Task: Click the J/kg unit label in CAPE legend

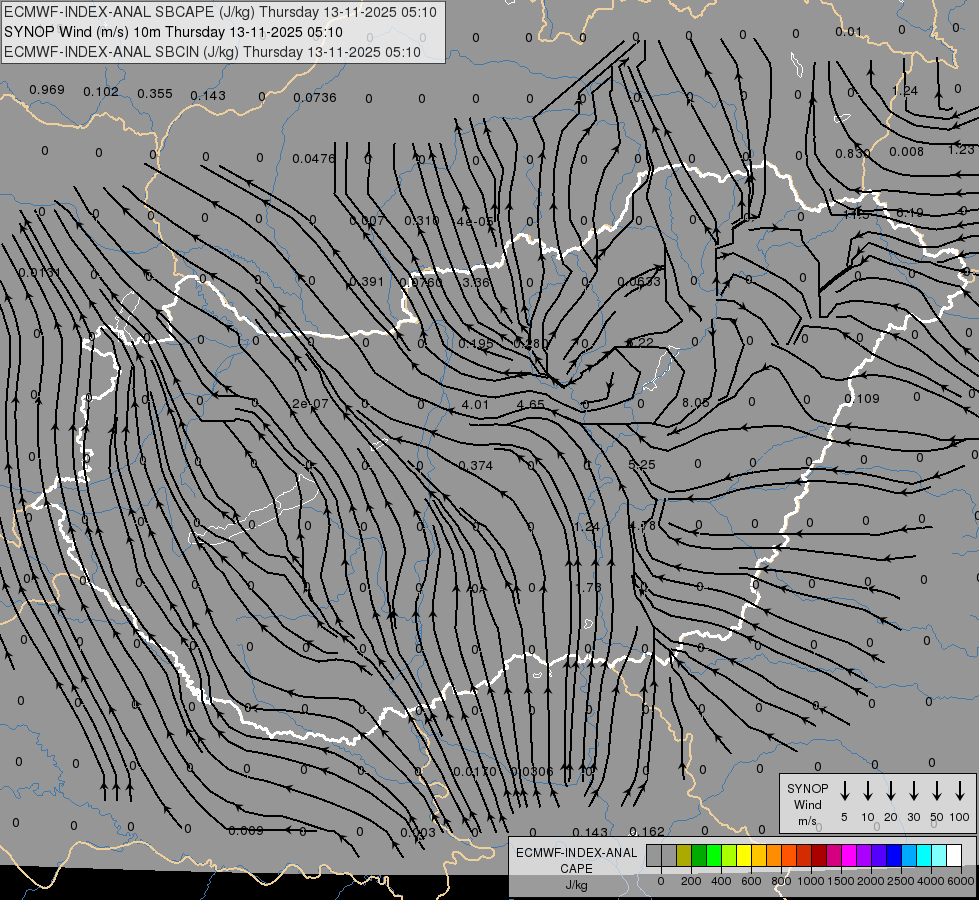Action: [576, 885]
